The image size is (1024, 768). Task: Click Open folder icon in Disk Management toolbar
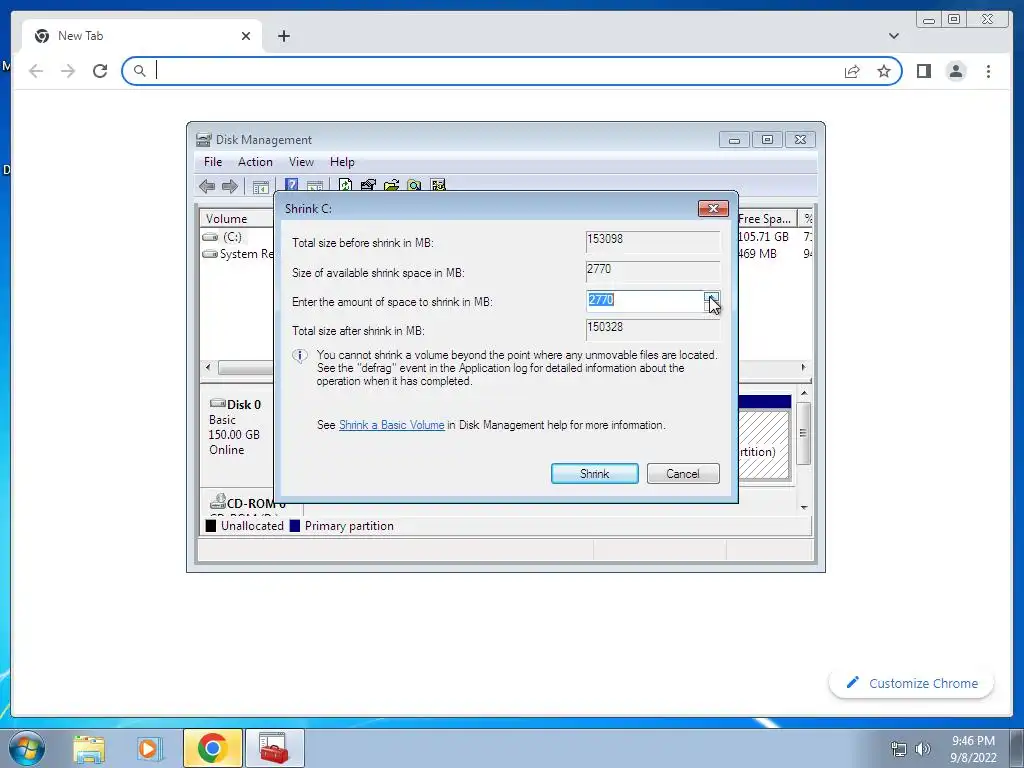[391, 185]
